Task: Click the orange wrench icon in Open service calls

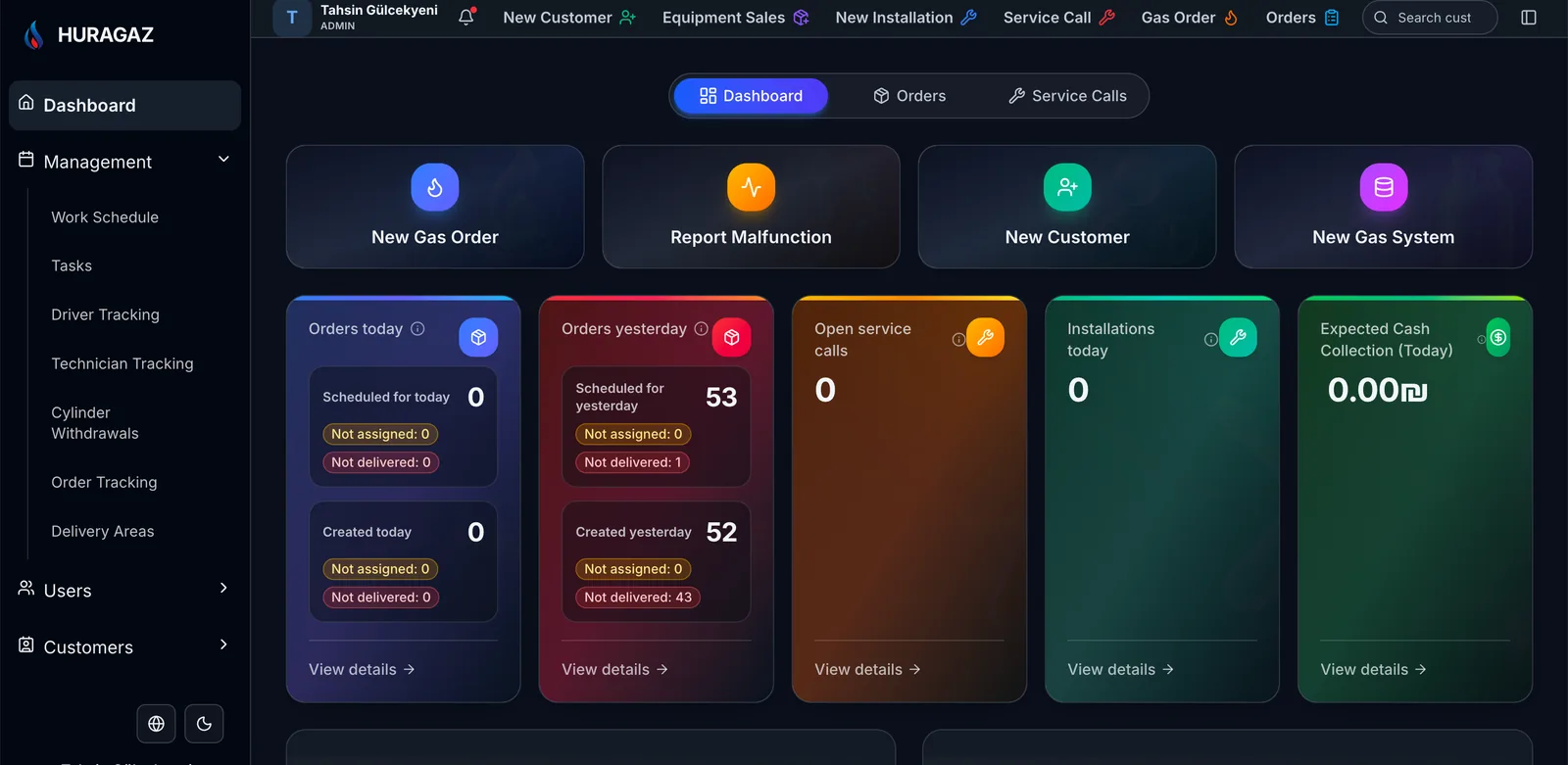Action: click(985, 338)
